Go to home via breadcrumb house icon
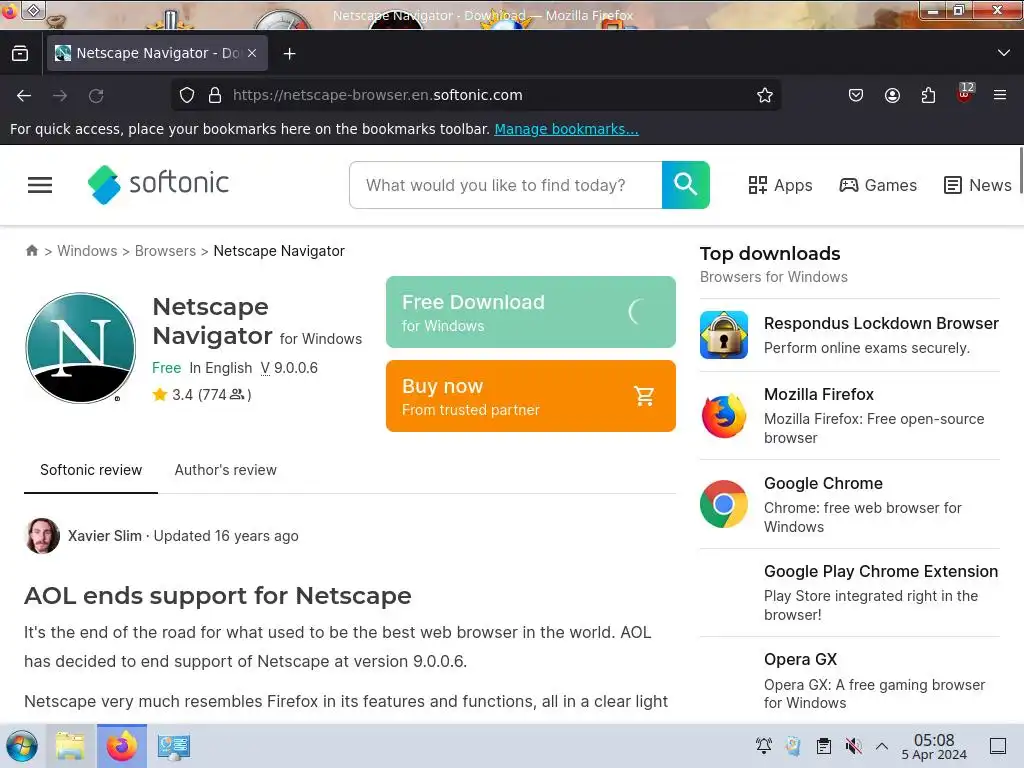 coord(31,251)
